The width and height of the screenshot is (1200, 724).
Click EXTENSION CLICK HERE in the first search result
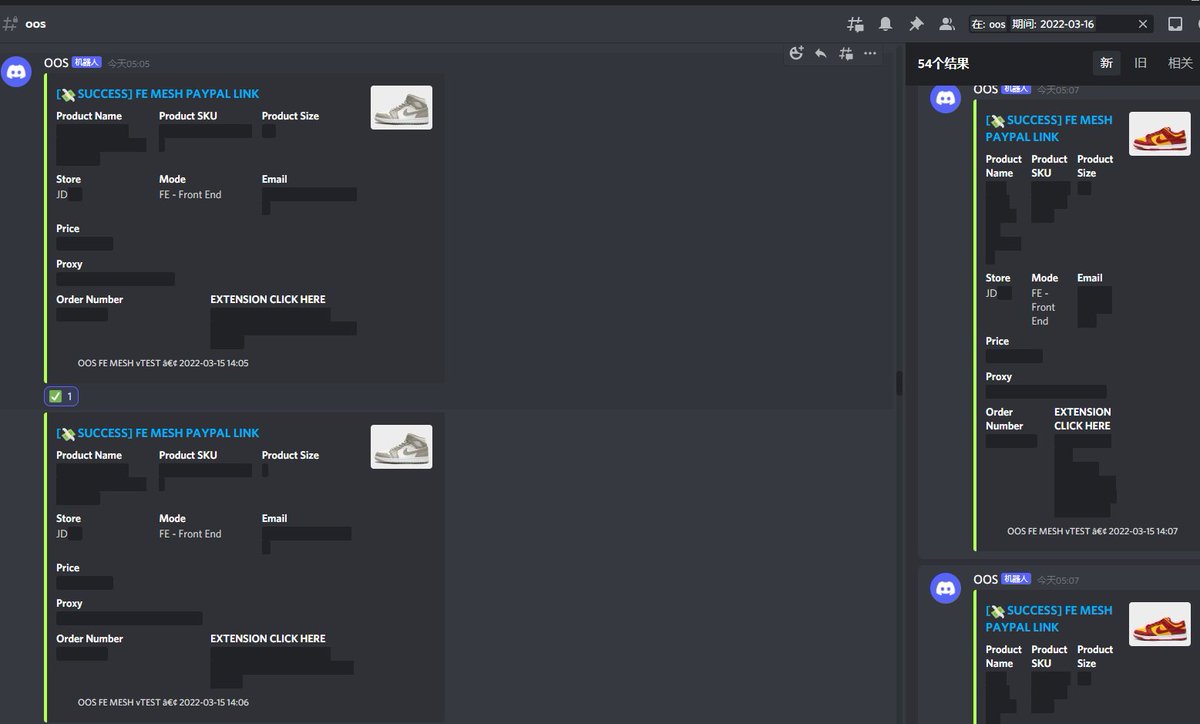pos(1082,418)
